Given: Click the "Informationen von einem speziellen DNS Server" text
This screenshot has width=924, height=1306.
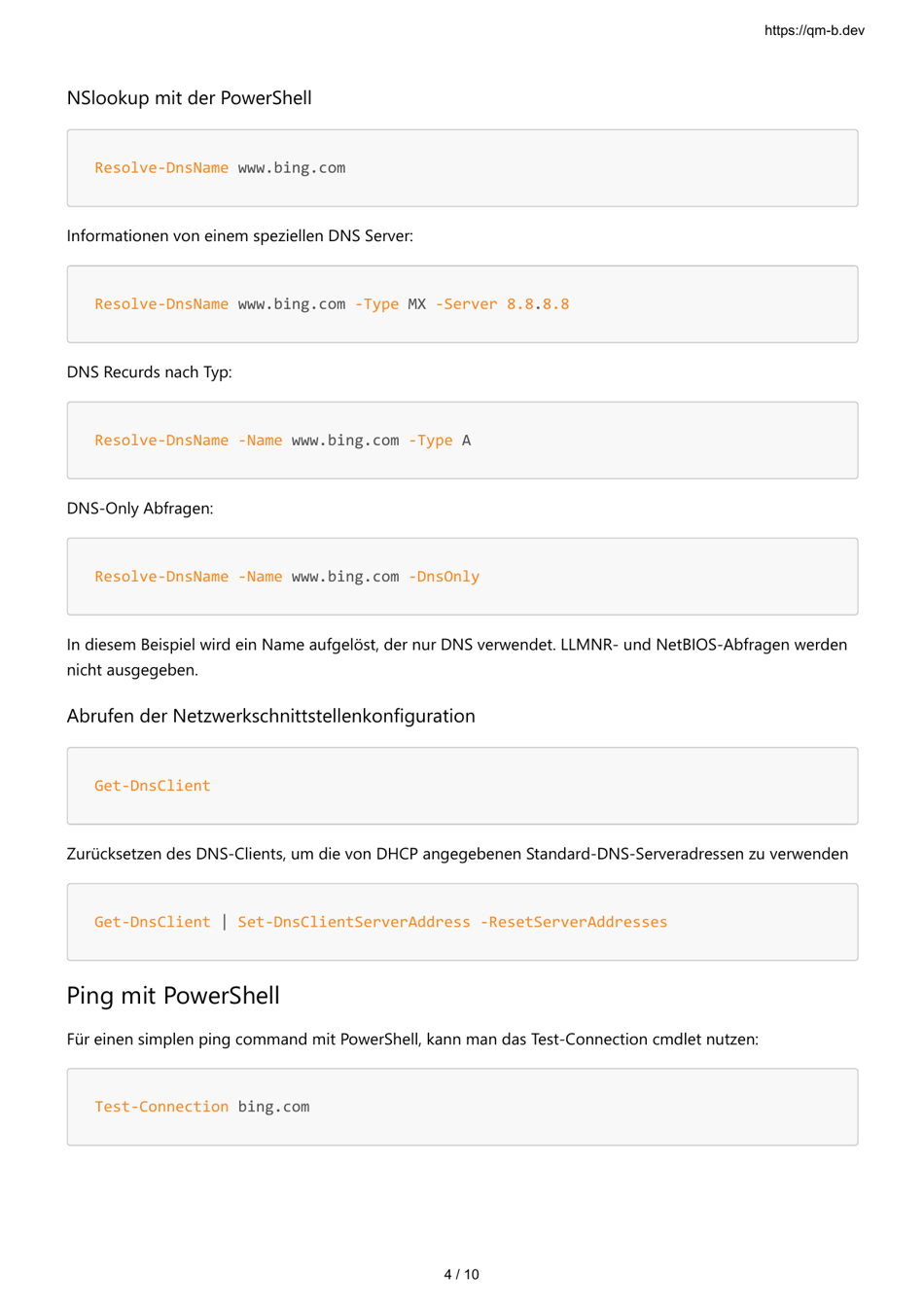Looking at the screenshot, I should pyautogui.click(x=239, y=236).
